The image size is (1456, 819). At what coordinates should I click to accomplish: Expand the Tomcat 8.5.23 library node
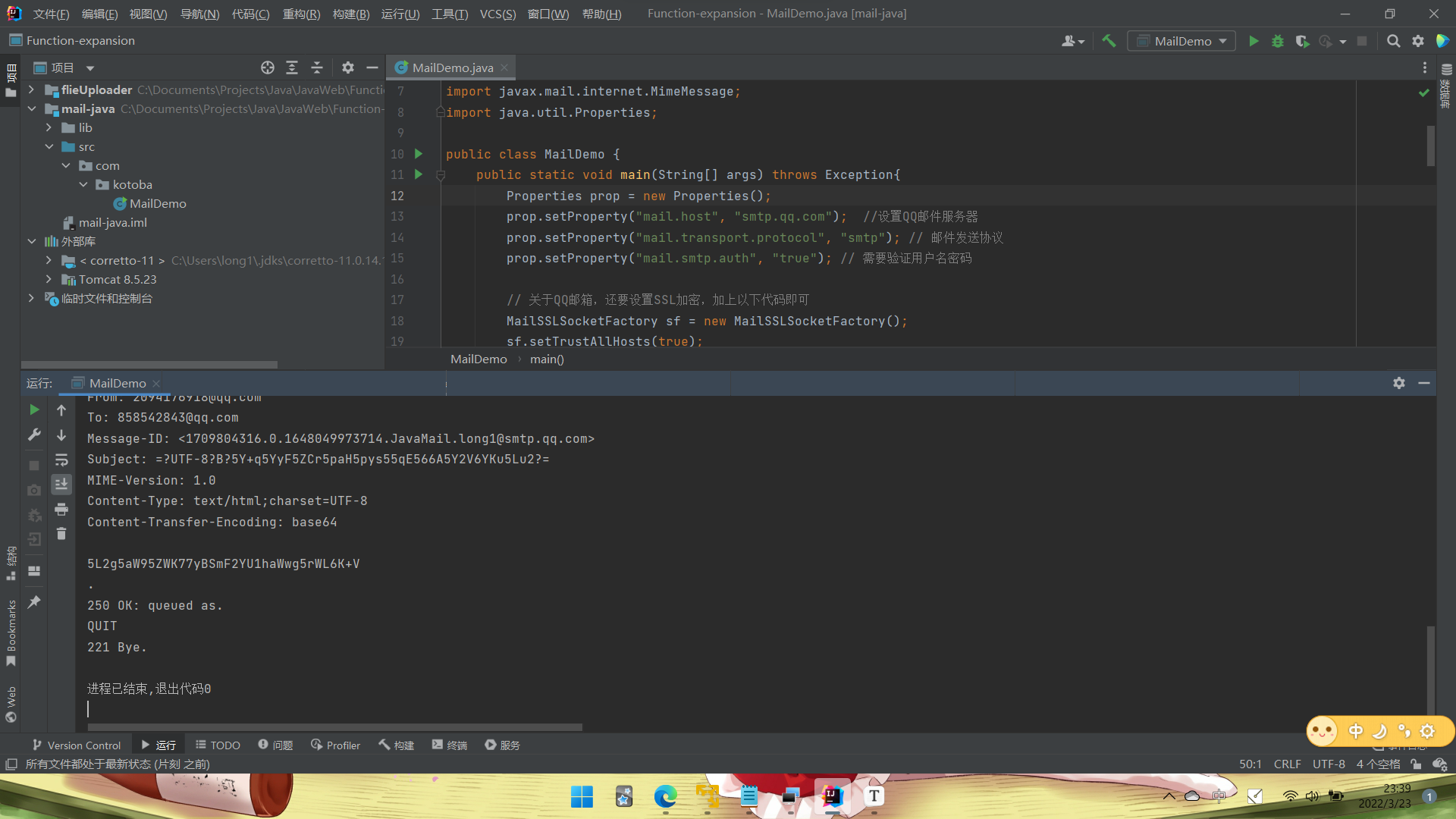(48, 279)
